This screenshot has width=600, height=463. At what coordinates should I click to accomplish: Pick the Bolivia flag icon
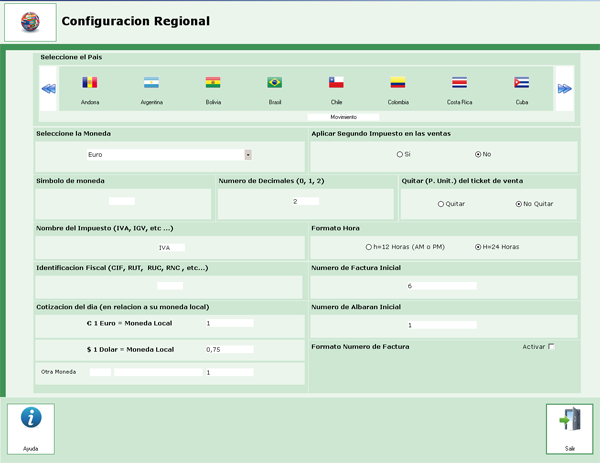click(213, 83)
